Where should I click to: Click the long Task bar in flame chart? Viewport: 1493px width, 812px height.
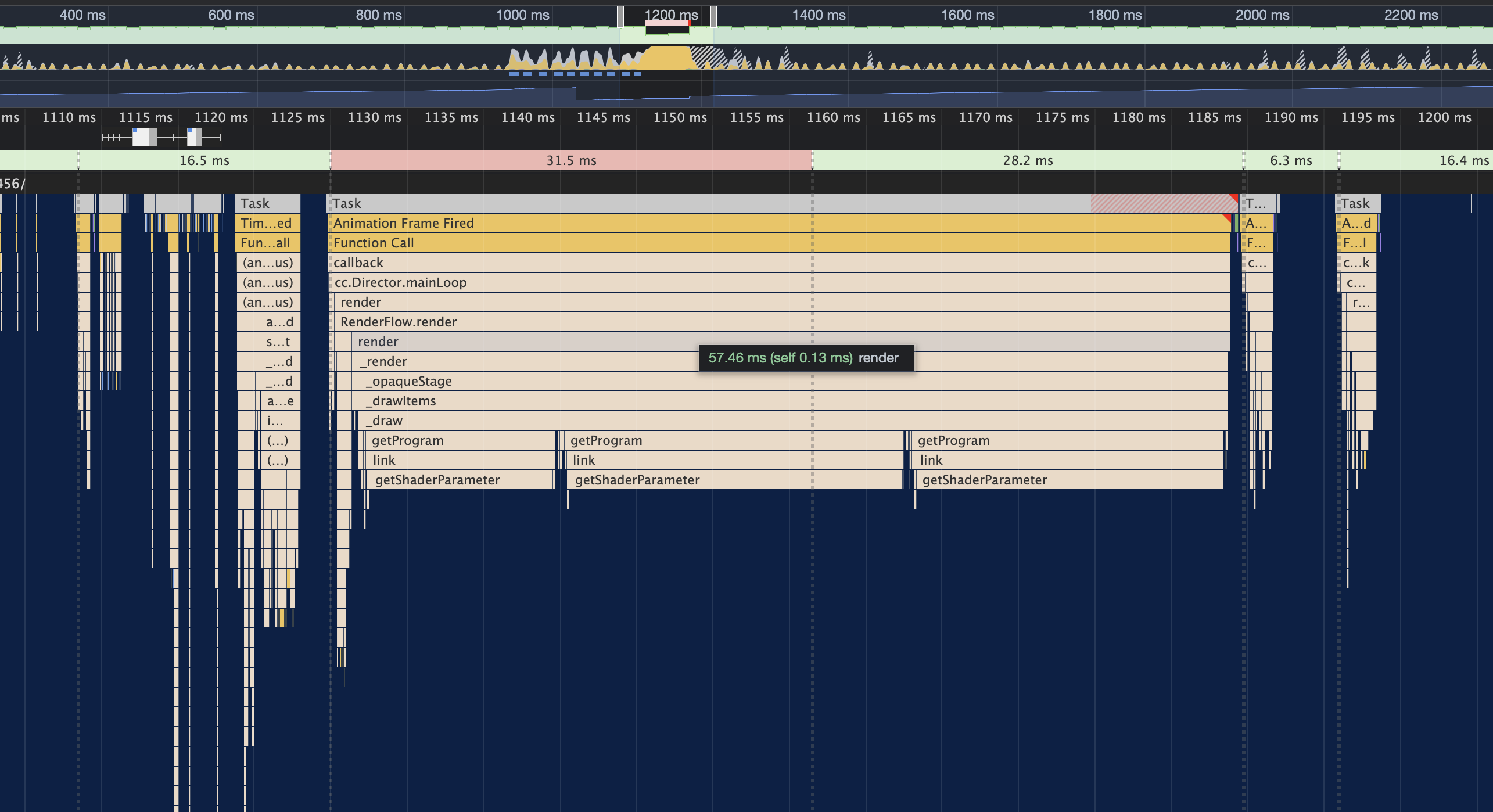(x=697, y=203)
